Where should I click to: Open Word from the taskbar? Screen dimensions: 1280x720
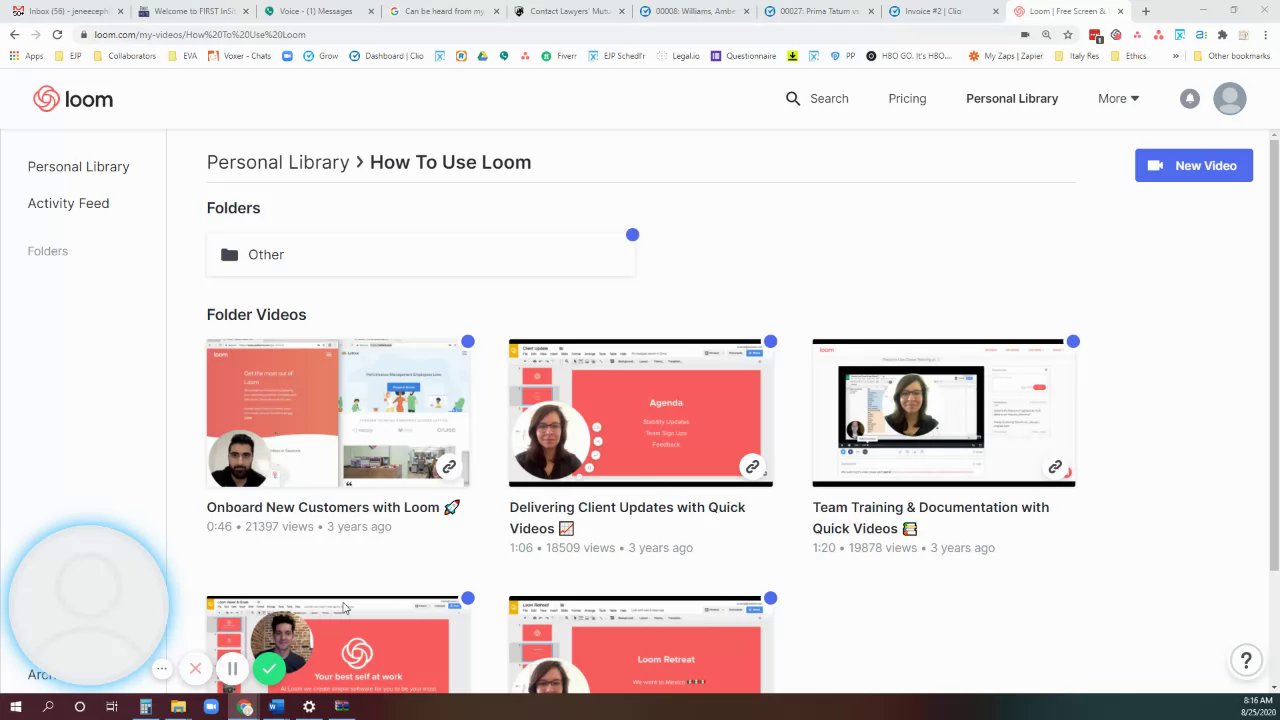click(276, 707)
